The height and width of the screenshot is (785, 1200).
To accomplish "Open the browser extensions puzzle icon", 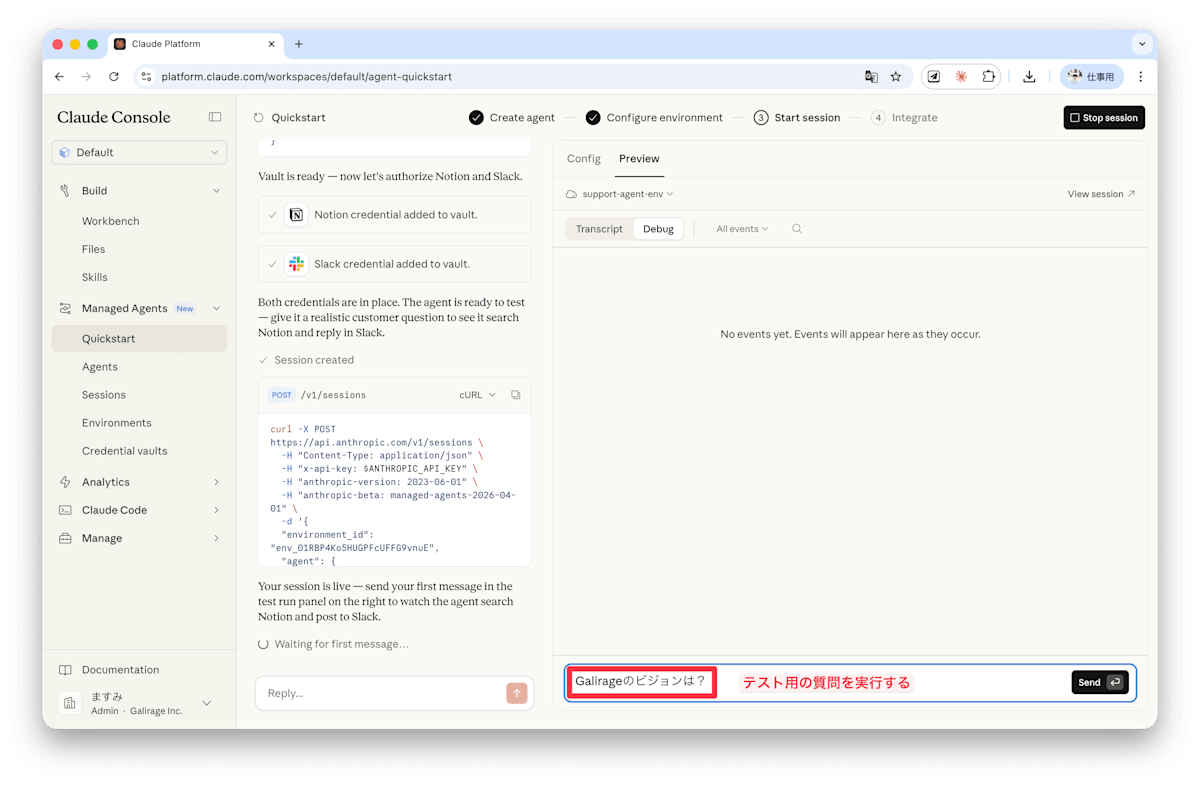I will [x=988, y=76].
